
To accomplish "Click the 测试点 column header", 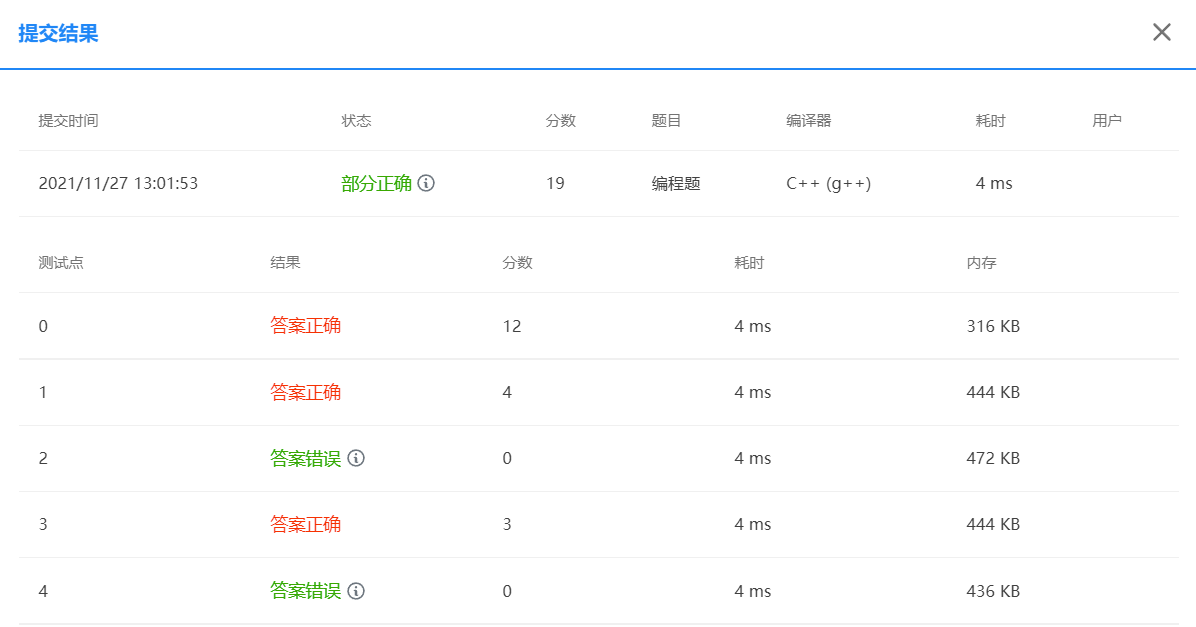I will 61,263.
